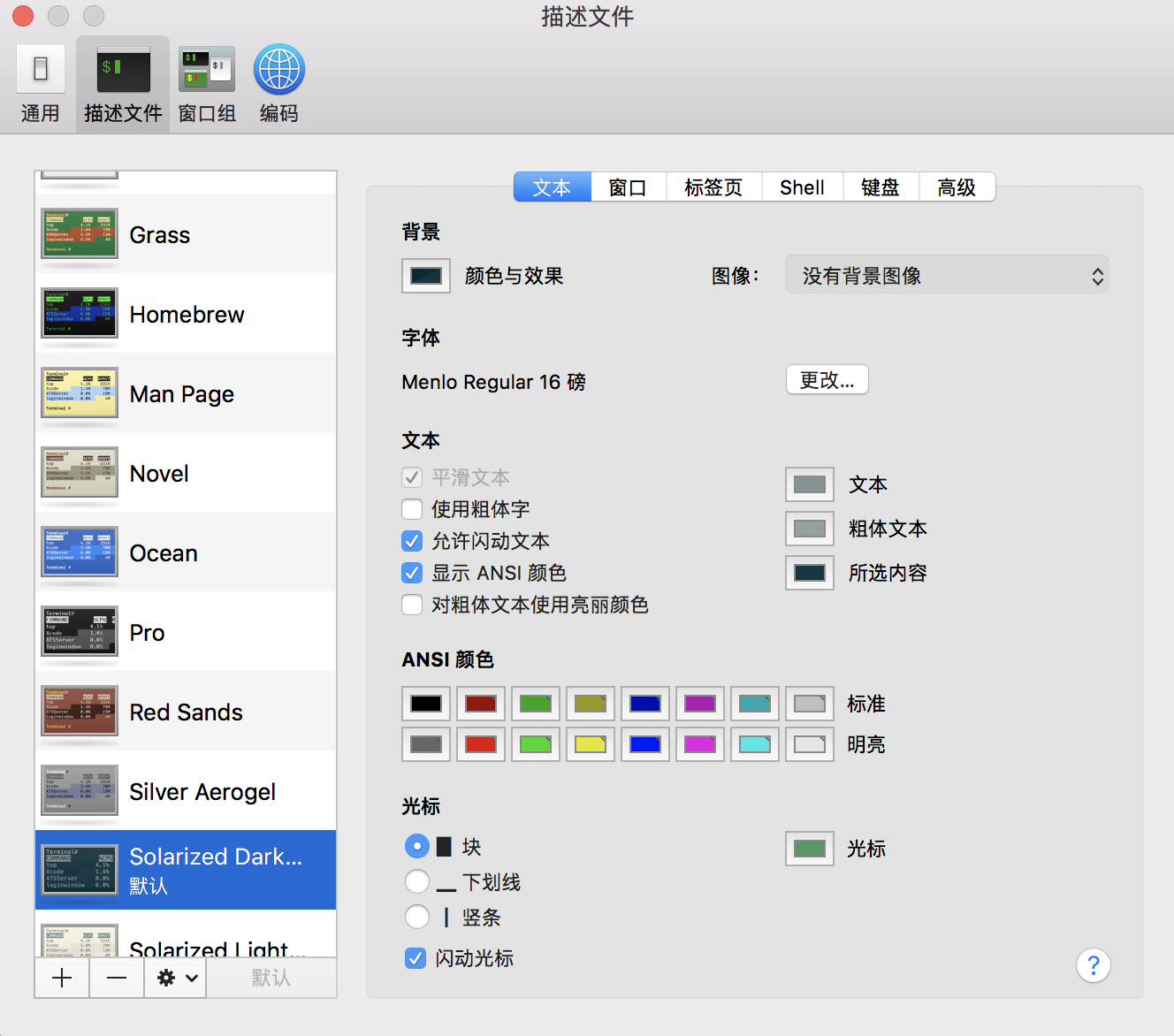
Task: Open standard ANSI blue color well
Action: [x=645, y=704]
